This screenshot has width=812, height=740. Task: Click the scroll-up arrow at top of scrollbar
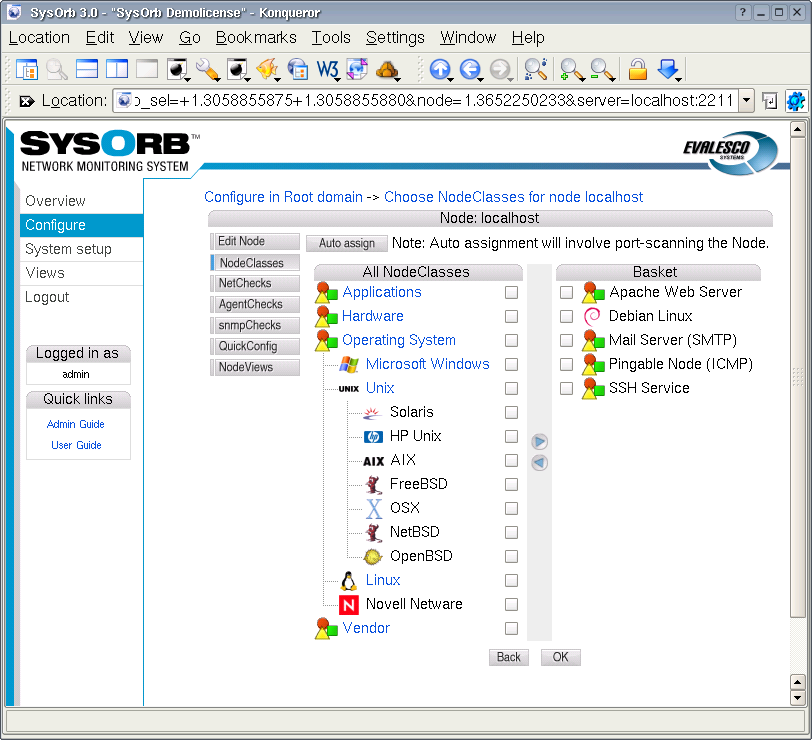798,129
